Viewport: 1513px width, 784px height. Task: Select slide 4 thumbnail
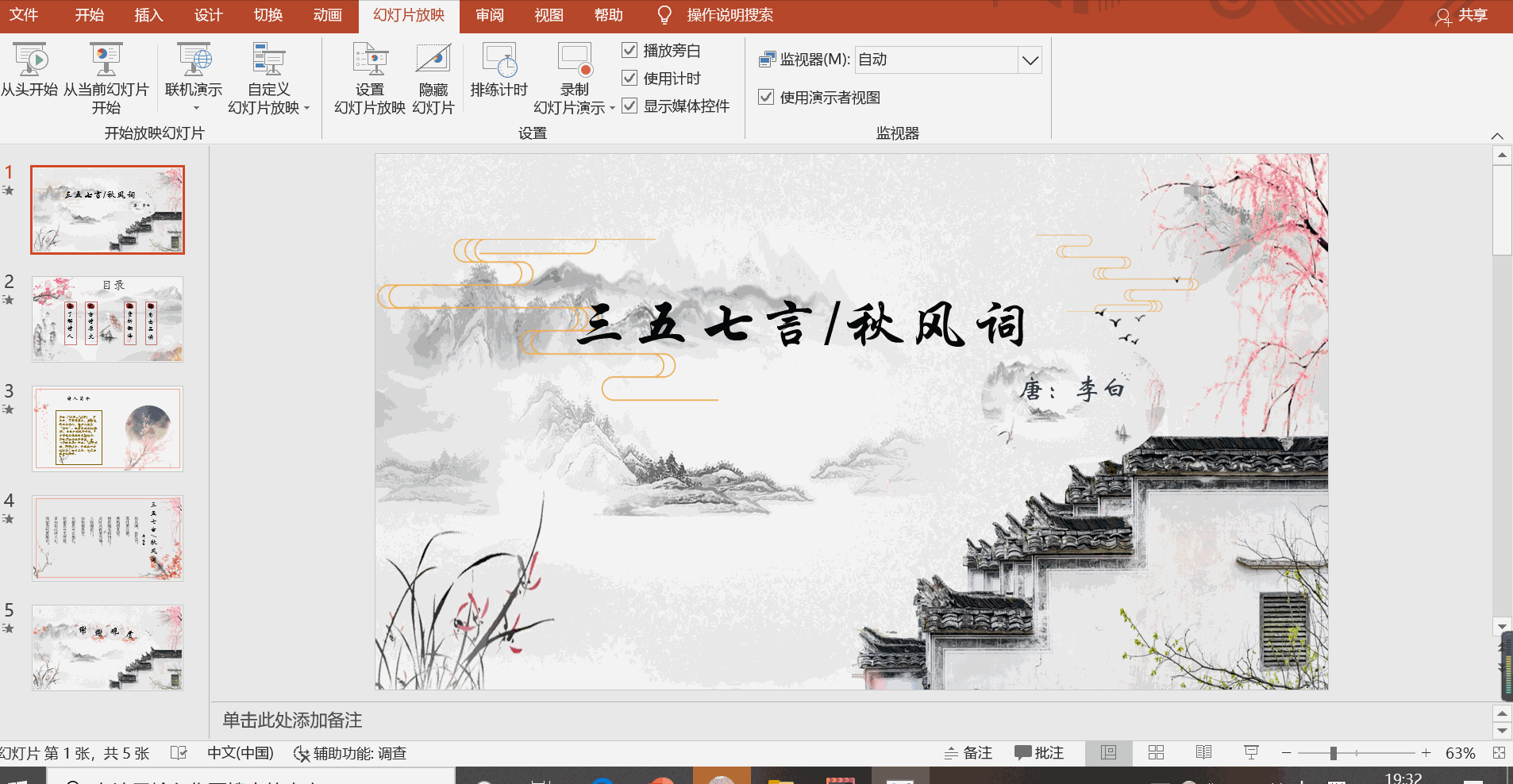tap(107, 538)
